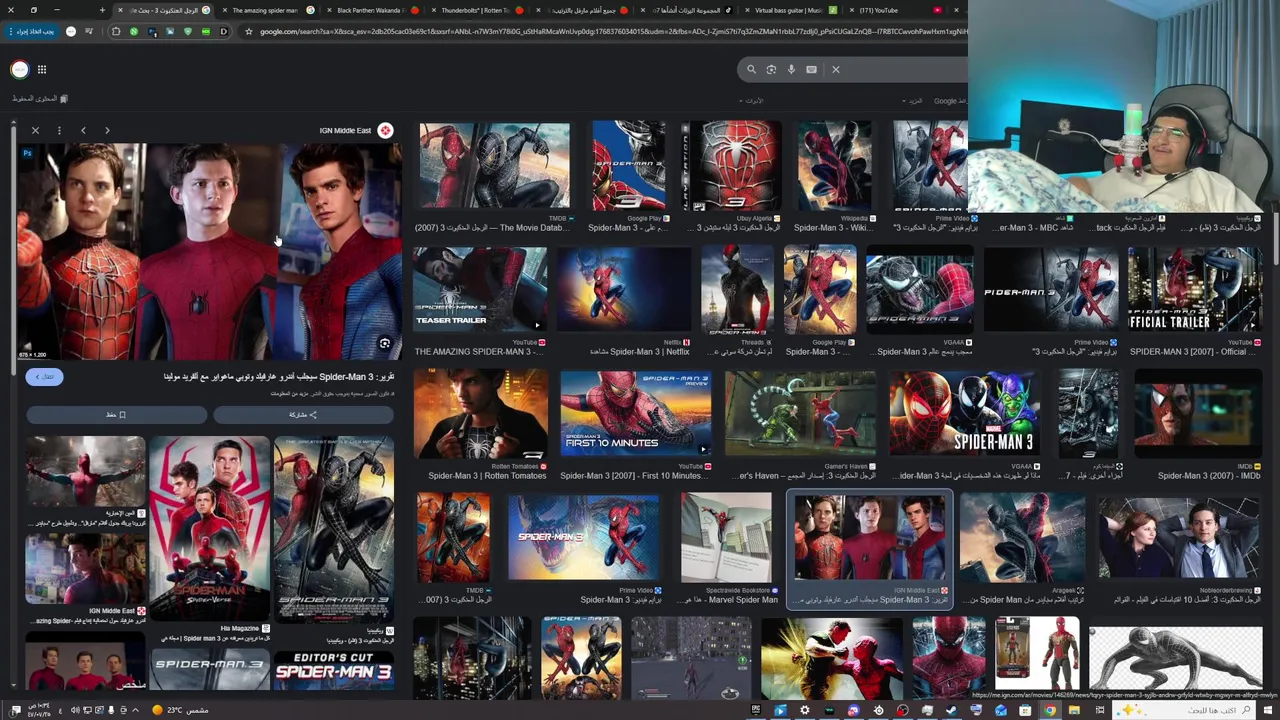Image resolution: width=1280 pixels, height=720 pixels.
Task: Open a new browser tab
Action: point(102,10)
